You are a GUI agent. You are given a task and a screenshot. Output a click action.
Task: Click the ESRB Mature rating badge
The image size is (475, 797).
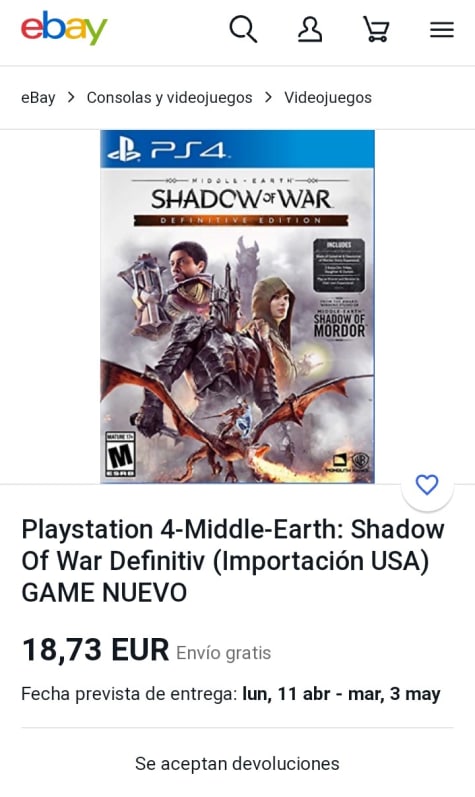pyautogui.click(x=120, y=454)
